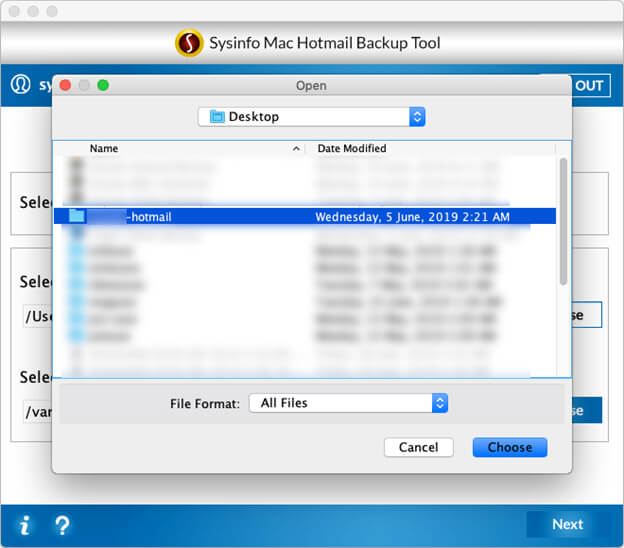624x548 pixels.
Task: Click the partially hidden OUT button
Action: click(590, 85)
